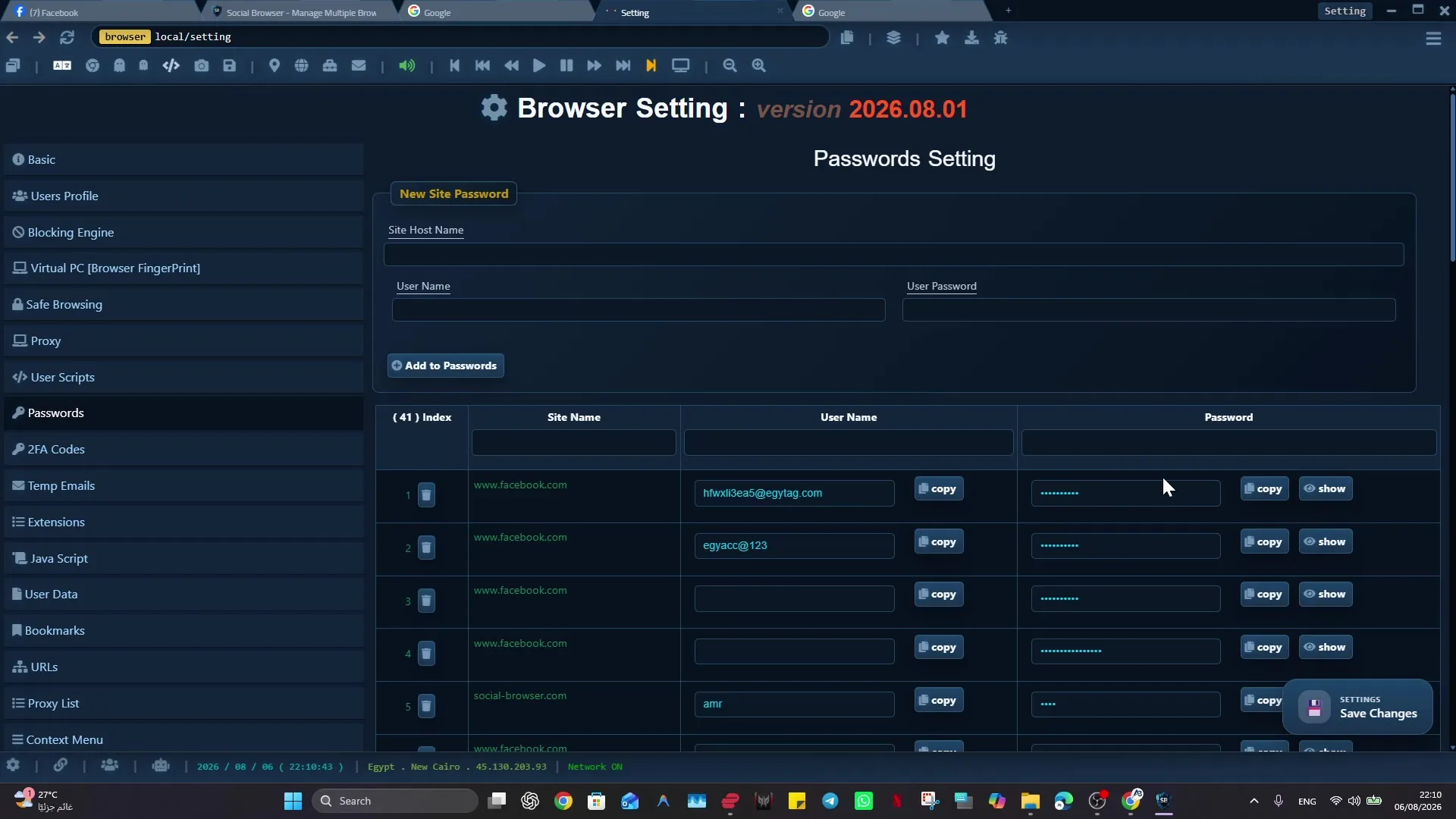Click the Save Changes settings button
Image resolution: width=1456 pixels, height=819 pixels.
point(1357,707)
